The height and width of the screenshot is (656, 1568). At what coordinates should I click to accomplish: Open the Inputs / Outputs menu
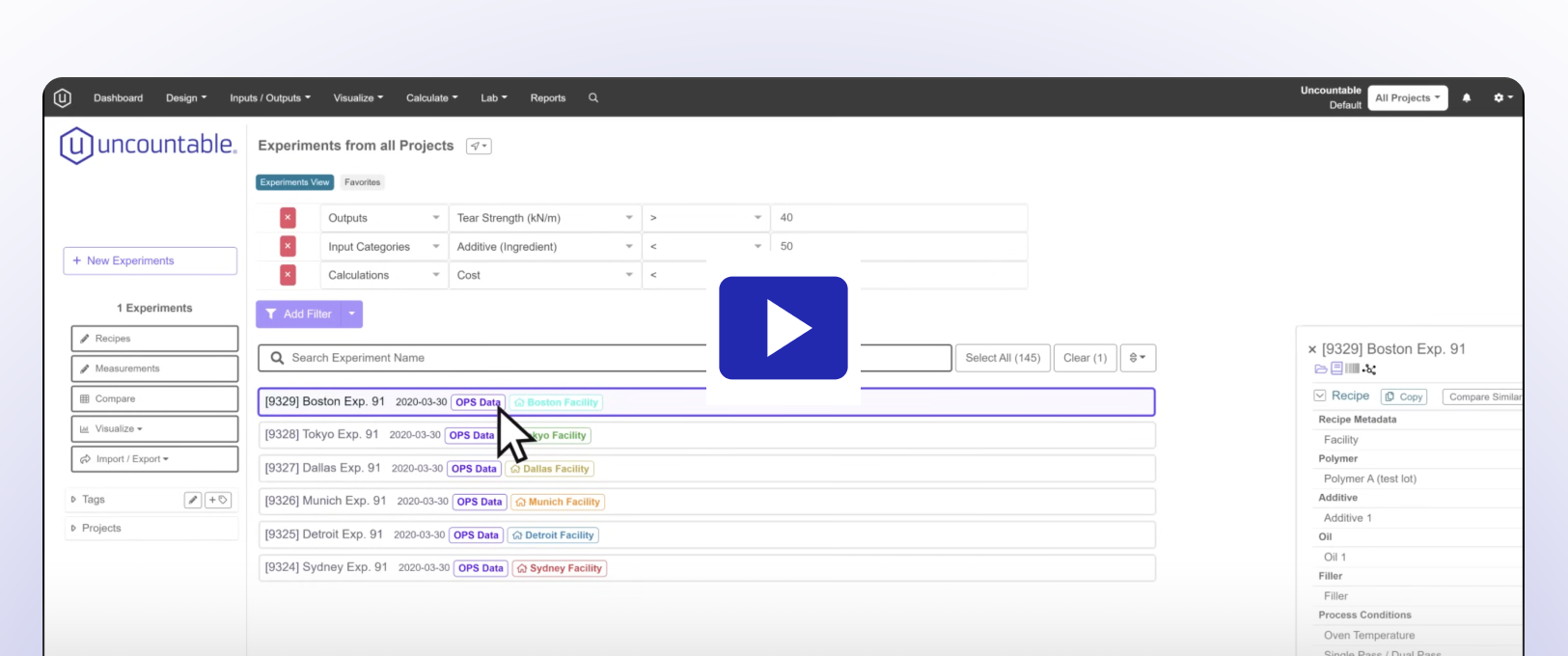click(x=270, y=97)
